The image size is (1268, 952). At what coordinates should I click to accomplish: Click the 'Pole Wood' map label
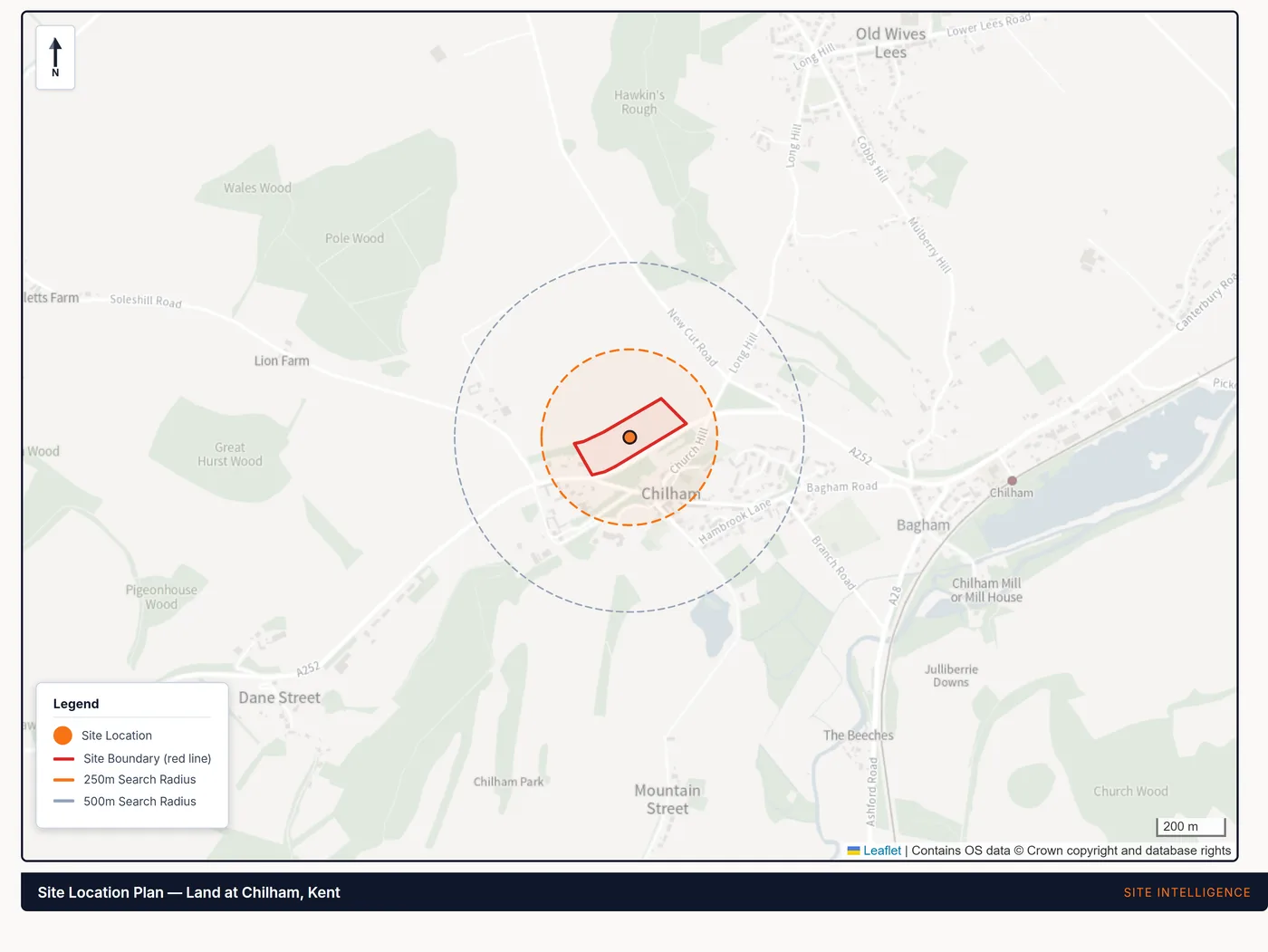[x=355, y=238]
